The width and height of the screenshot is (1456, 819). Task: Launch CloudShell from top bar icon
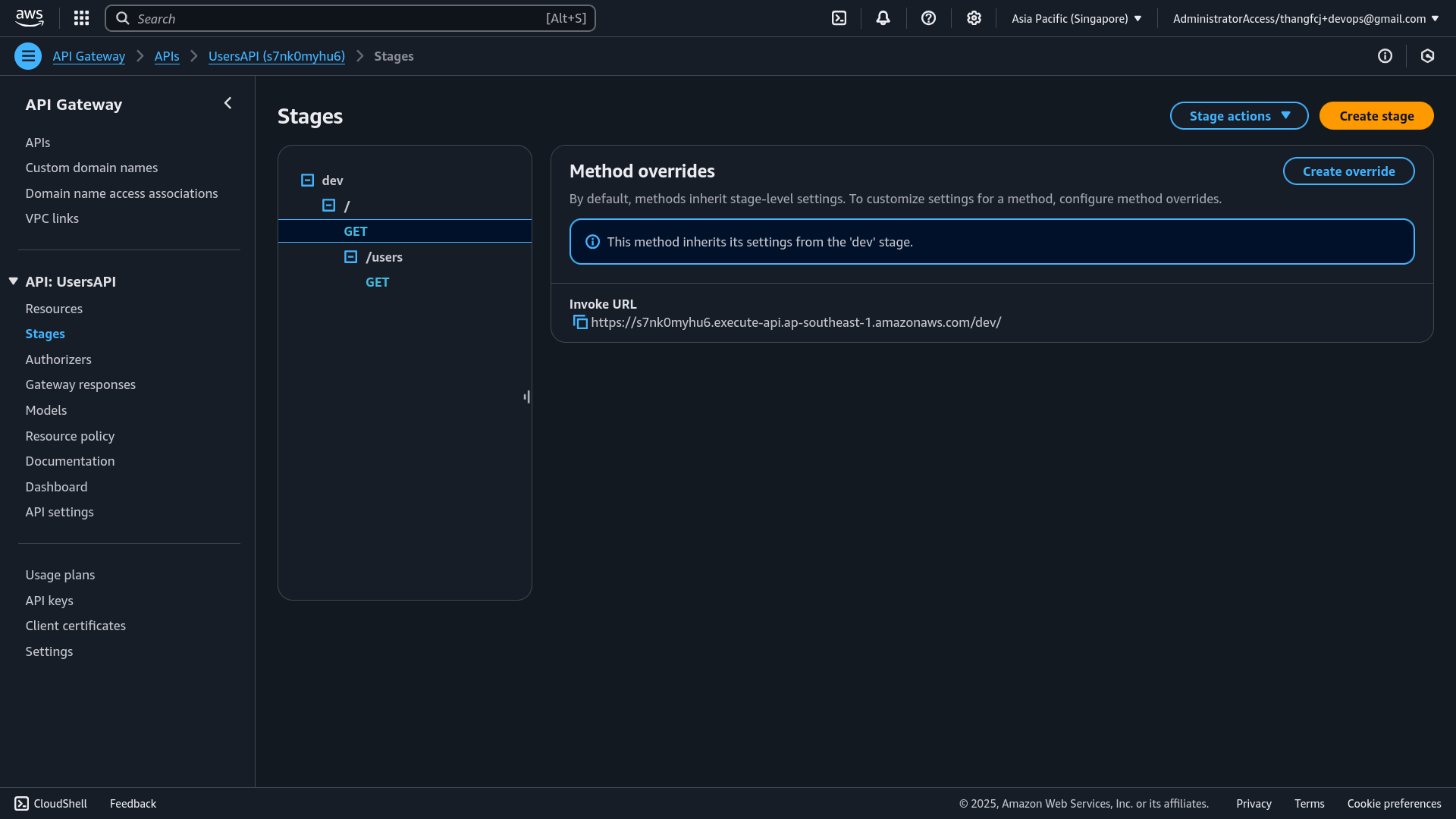pyautogui.click(x=839, y=18)
